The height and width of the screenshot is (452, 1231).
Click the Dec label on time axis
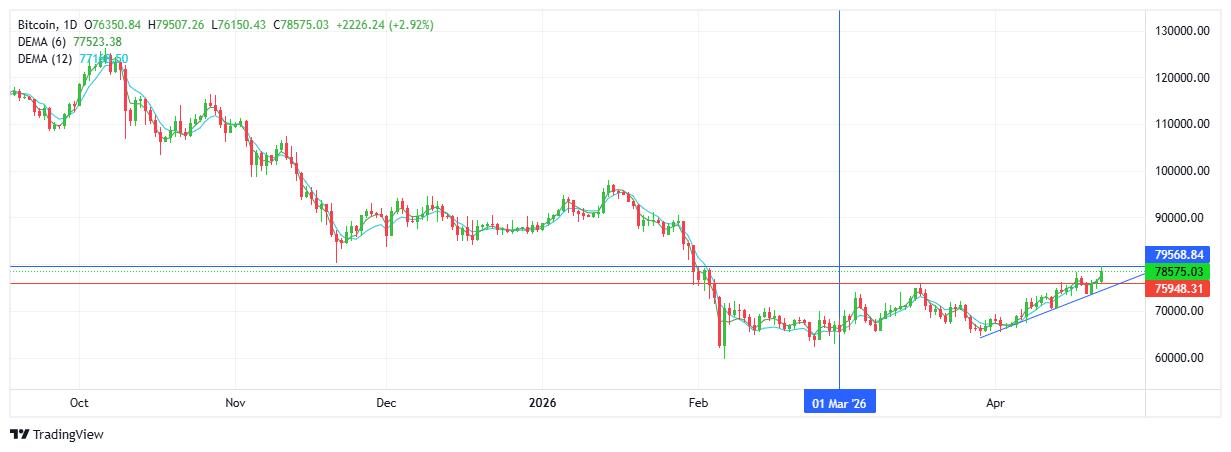(x=386, y=402)
